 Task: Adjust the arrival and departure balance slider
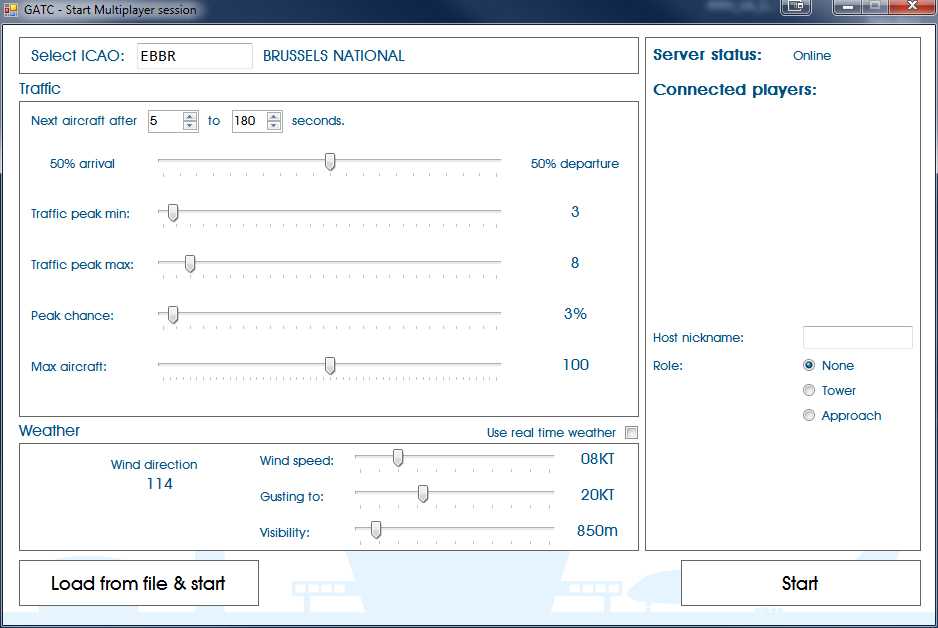coord(330,162)
